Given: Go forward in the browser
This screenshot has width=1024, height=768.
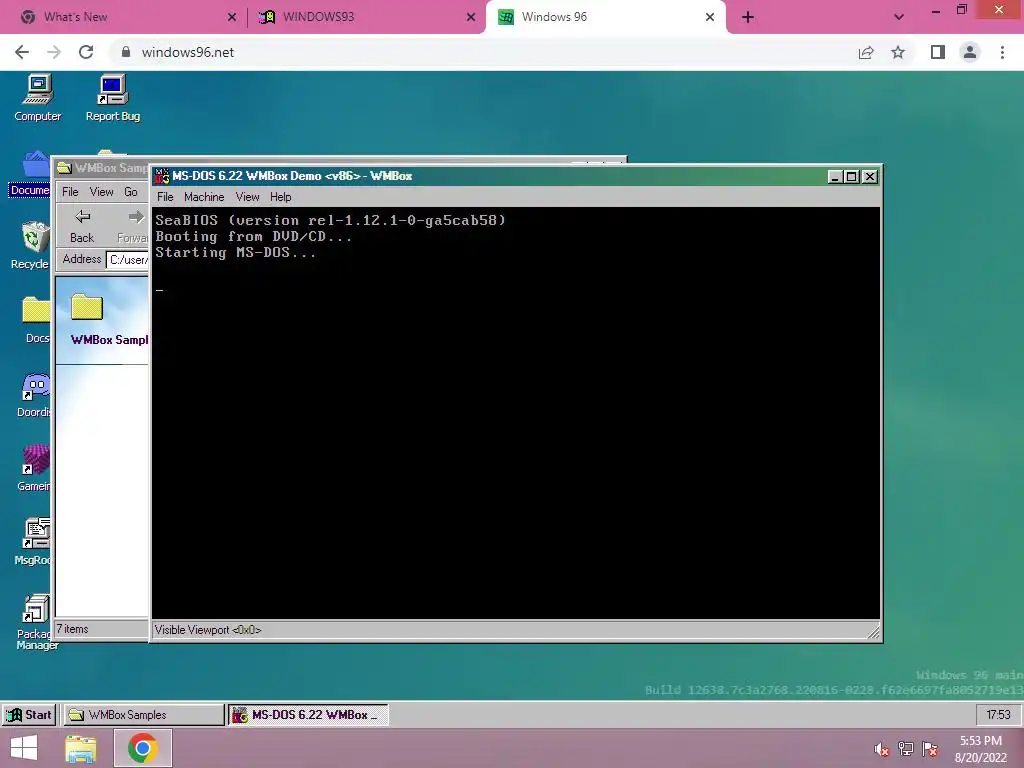Looking at the screenshot, I should pos(54,52).
